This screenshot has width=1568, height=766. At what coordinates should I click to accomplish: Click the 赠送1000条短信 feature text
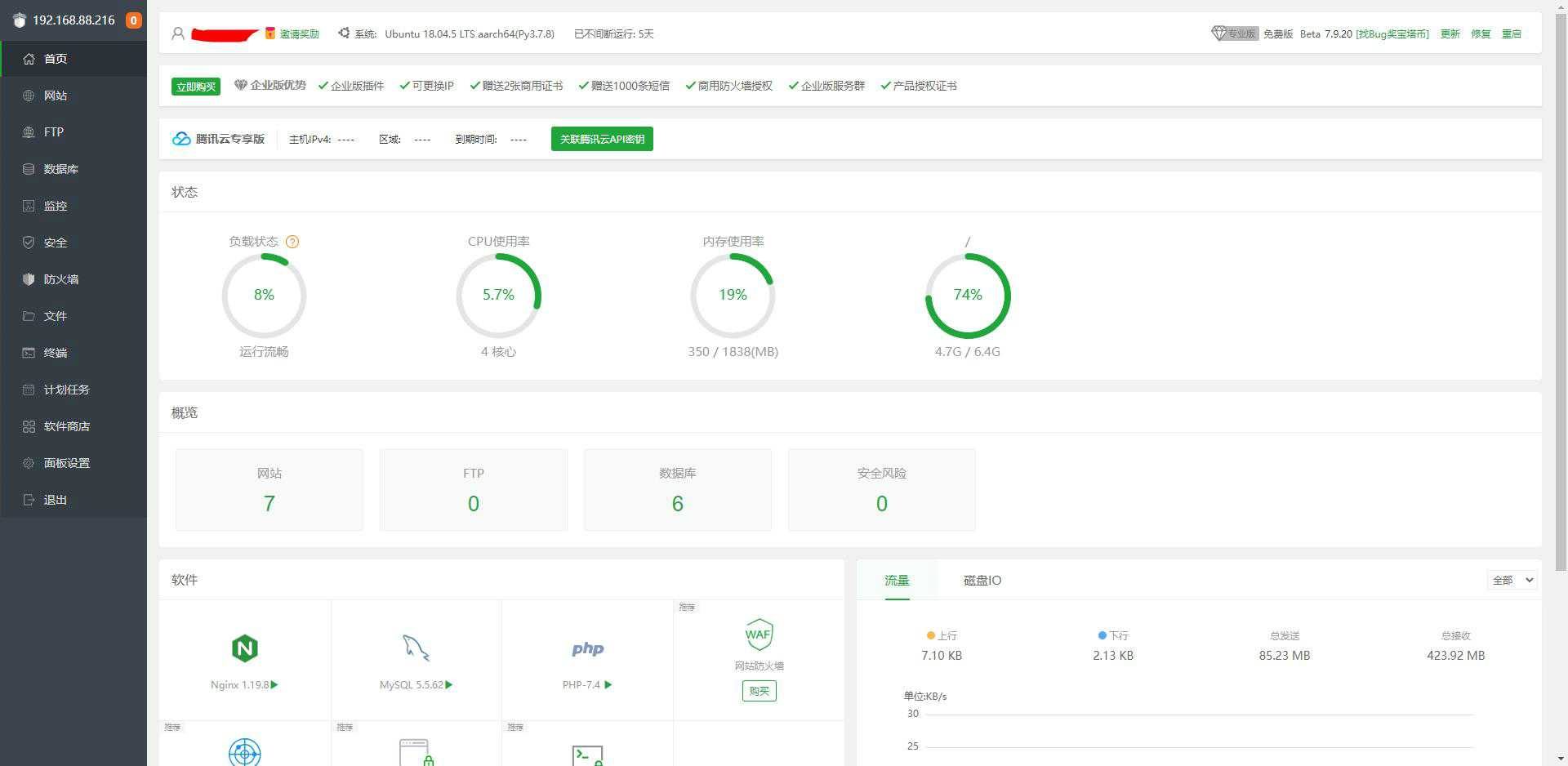tap(630, 86)
